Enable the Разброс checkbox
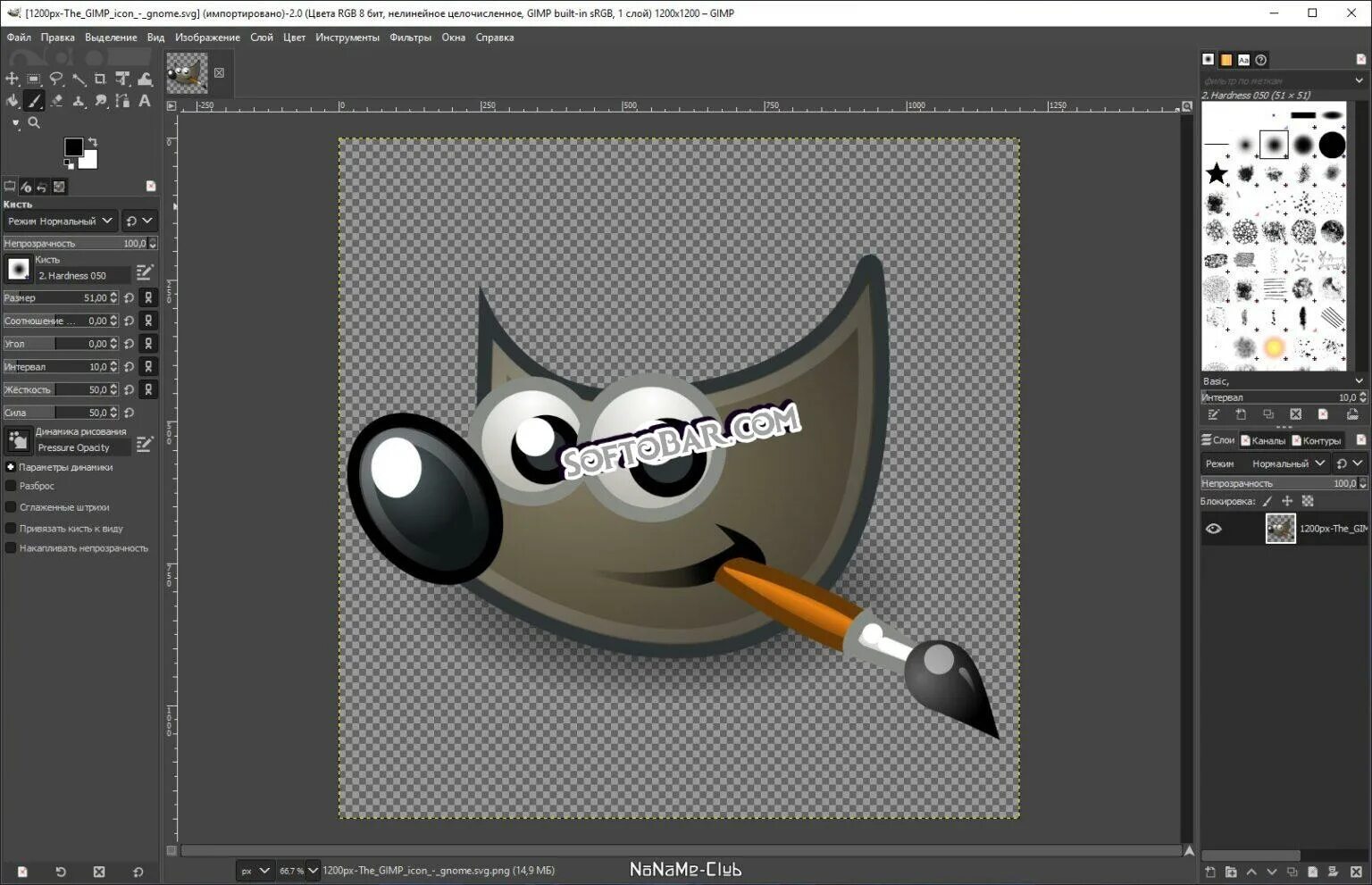Screen dimensions: 1372x885 [x=11, y=486]
